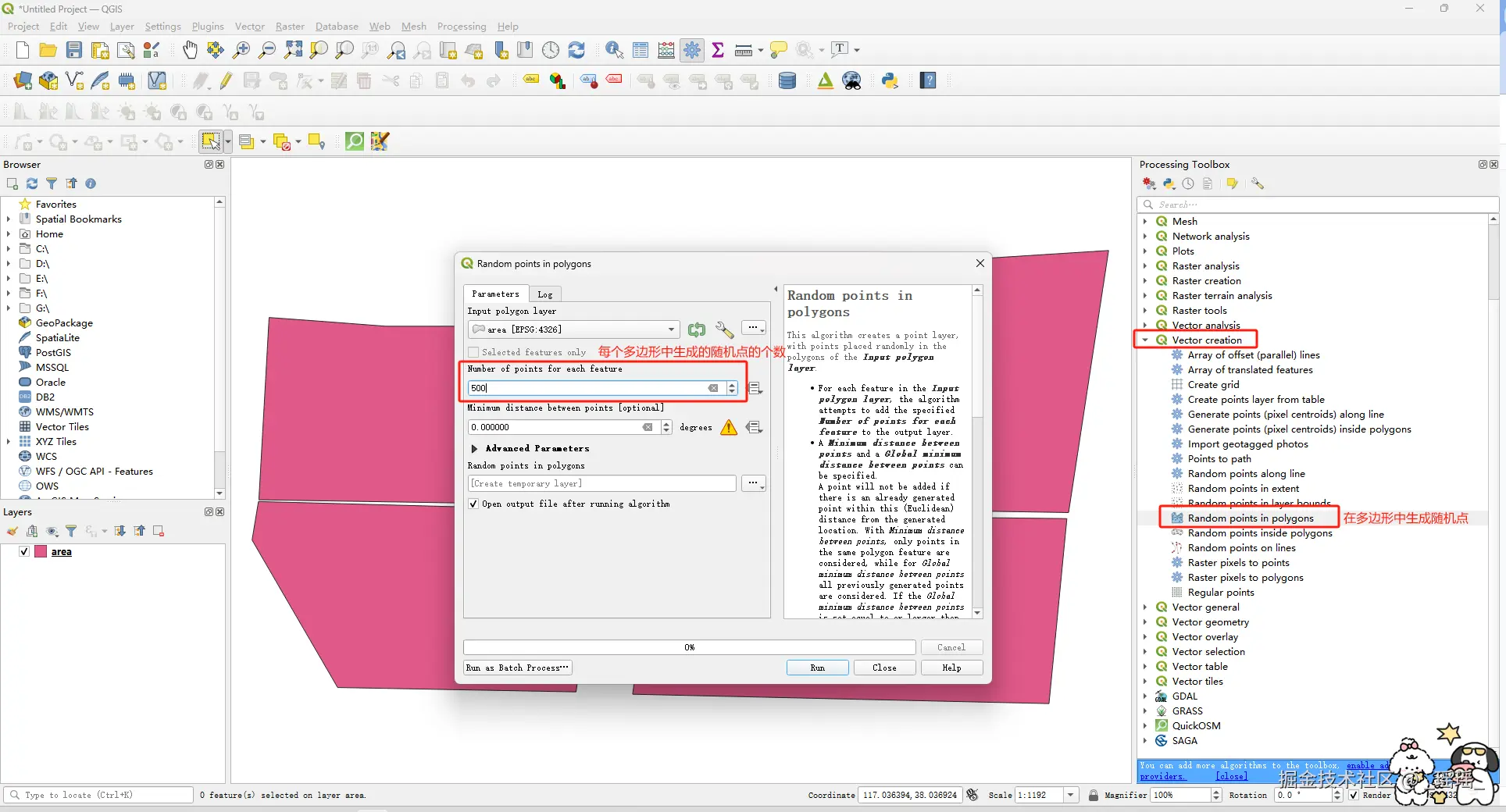Viewport: 1506px width, 812px height.
Task: Expand the Raster analysis group
Action: pos(1145,265)
